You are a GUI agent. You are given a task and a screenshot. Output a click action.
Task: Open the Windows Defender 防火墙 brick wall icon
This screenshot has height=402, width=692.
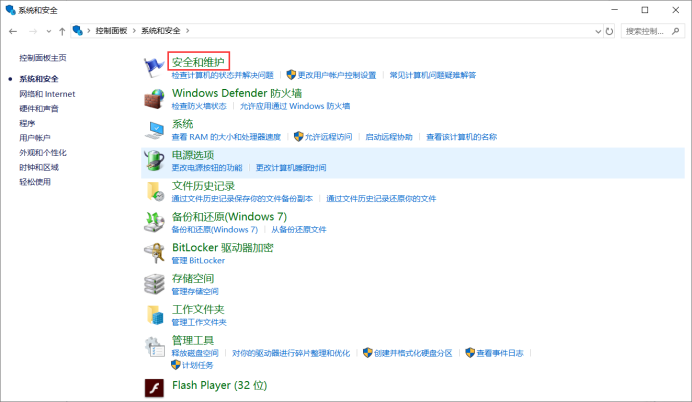tap(155, 98)
